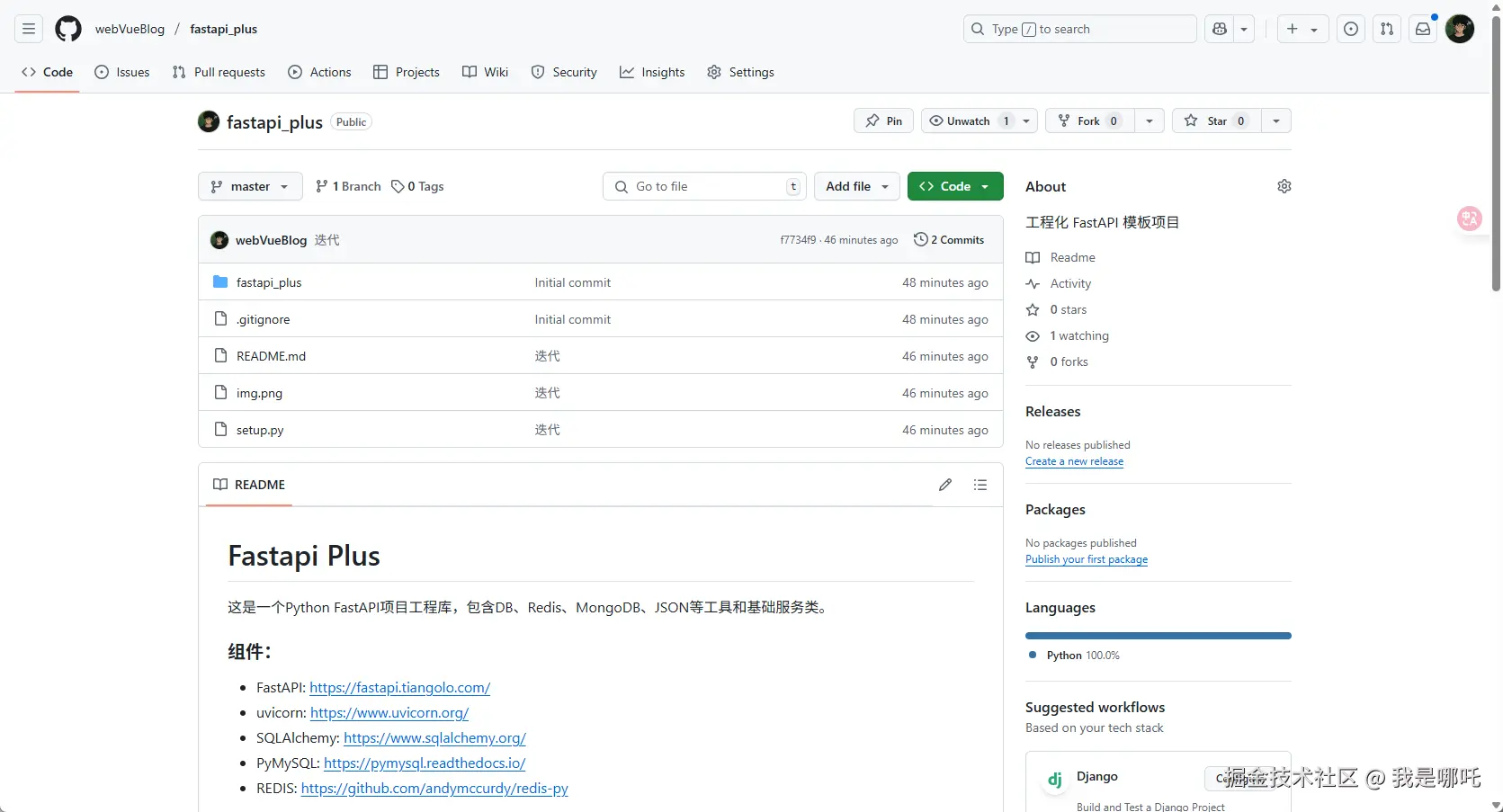
Task: Star the fastapi_plus repository
Action: (1216, 120)
